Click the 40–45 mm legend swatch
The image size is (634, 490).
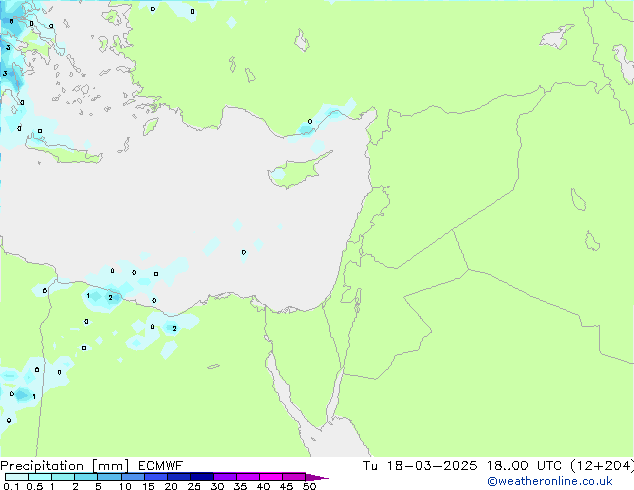click(271, 477)
